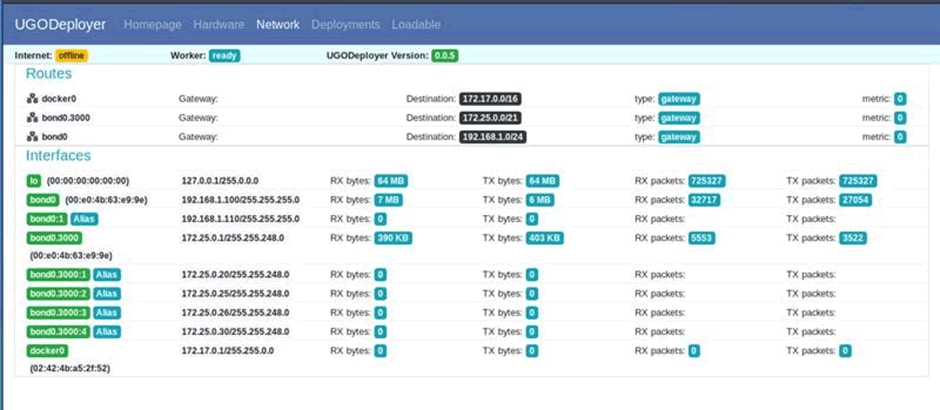Click the gateway type badge for bond0.3000 route
Viewport: 940px width, 410px height.
(679, 118)
